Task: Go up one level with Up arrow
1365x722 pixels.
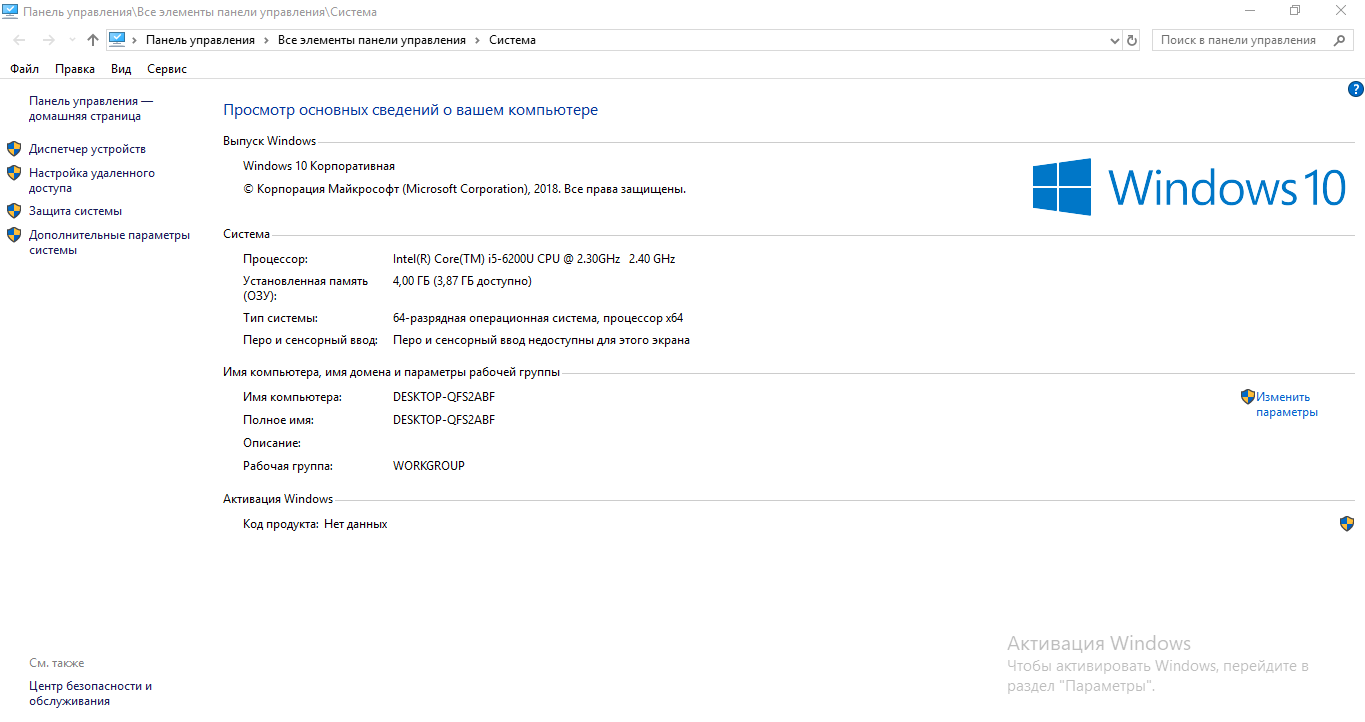Action: (x=93, y=40)
